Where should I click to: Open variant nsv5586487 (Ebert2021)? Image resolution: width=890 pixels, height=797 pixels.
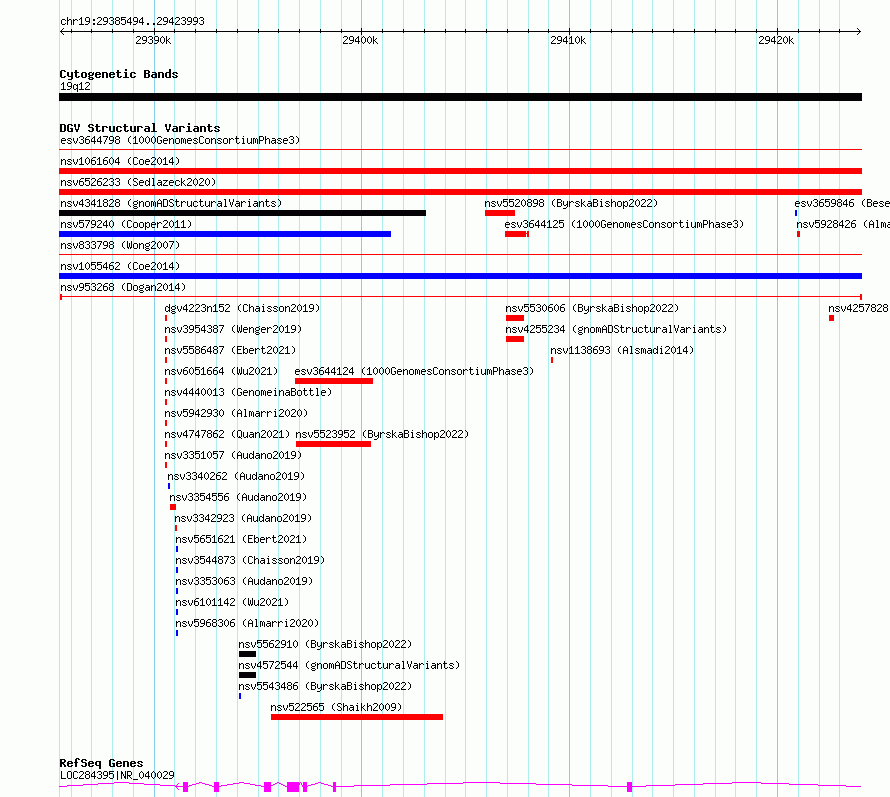(230, 350)
